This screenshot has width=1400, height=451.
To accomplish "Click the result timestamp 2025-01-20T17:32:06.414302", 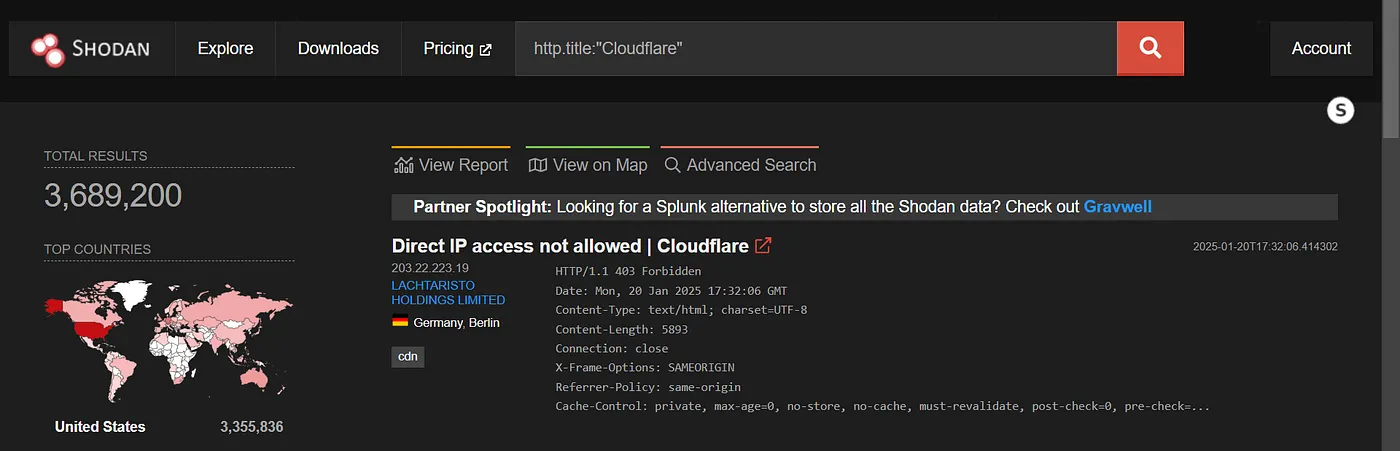I will pos(1265,246).
